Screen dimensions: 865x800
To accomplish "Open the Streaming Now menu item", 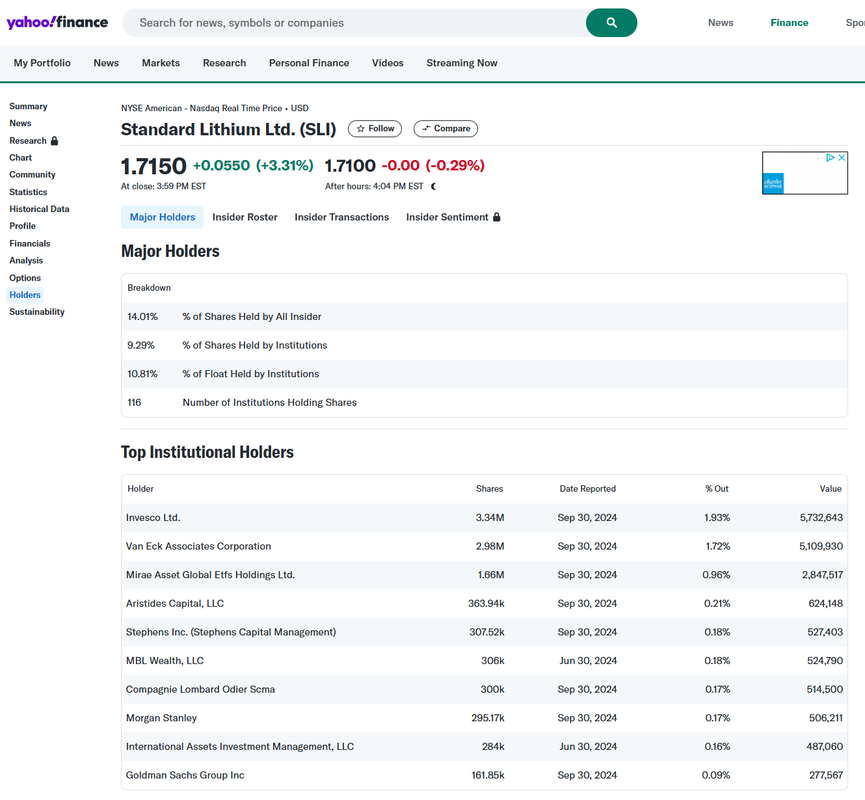I will pos(462,63).
